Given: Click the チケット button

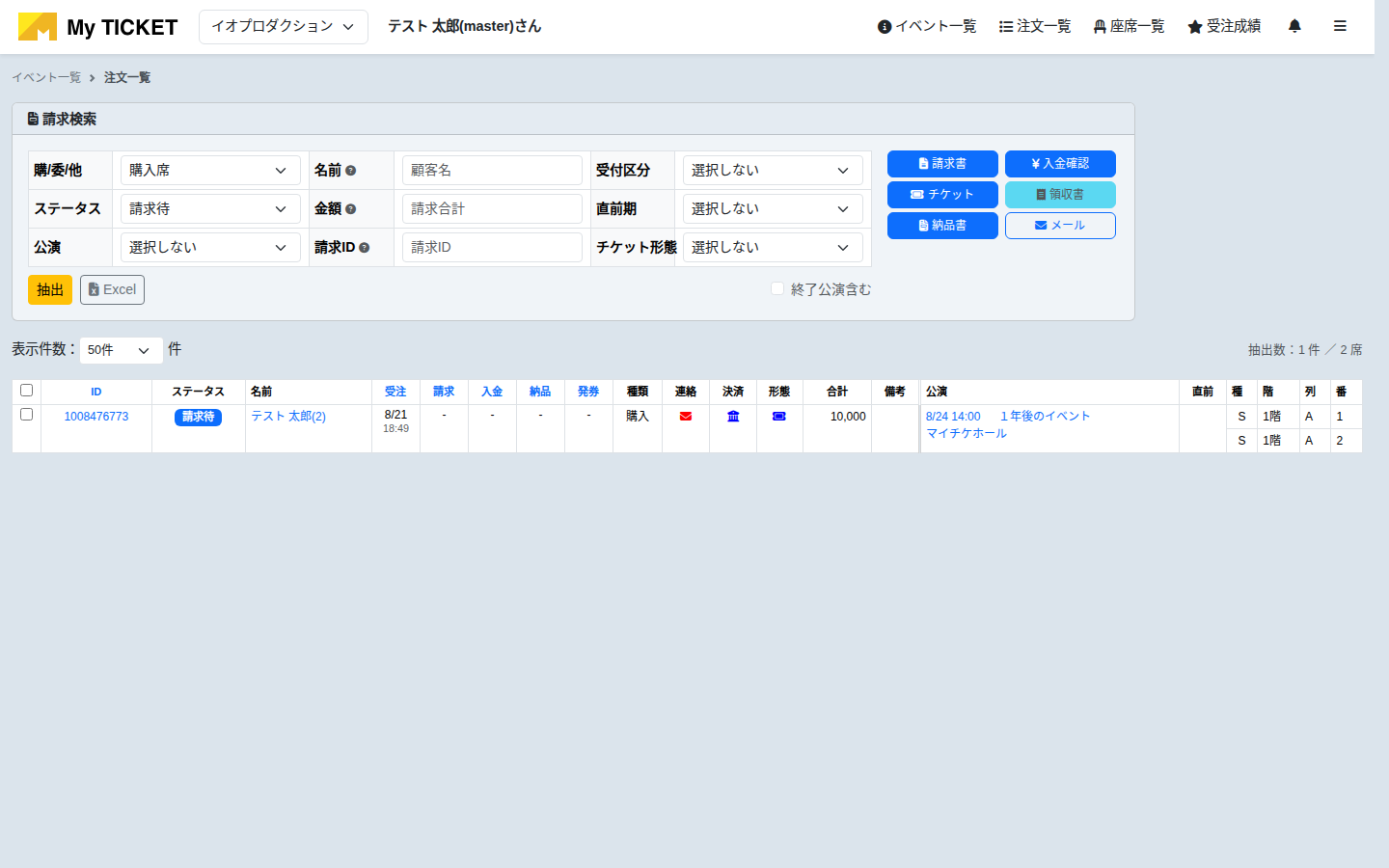Looking at the screenshot, I should [x=942, y=195].
